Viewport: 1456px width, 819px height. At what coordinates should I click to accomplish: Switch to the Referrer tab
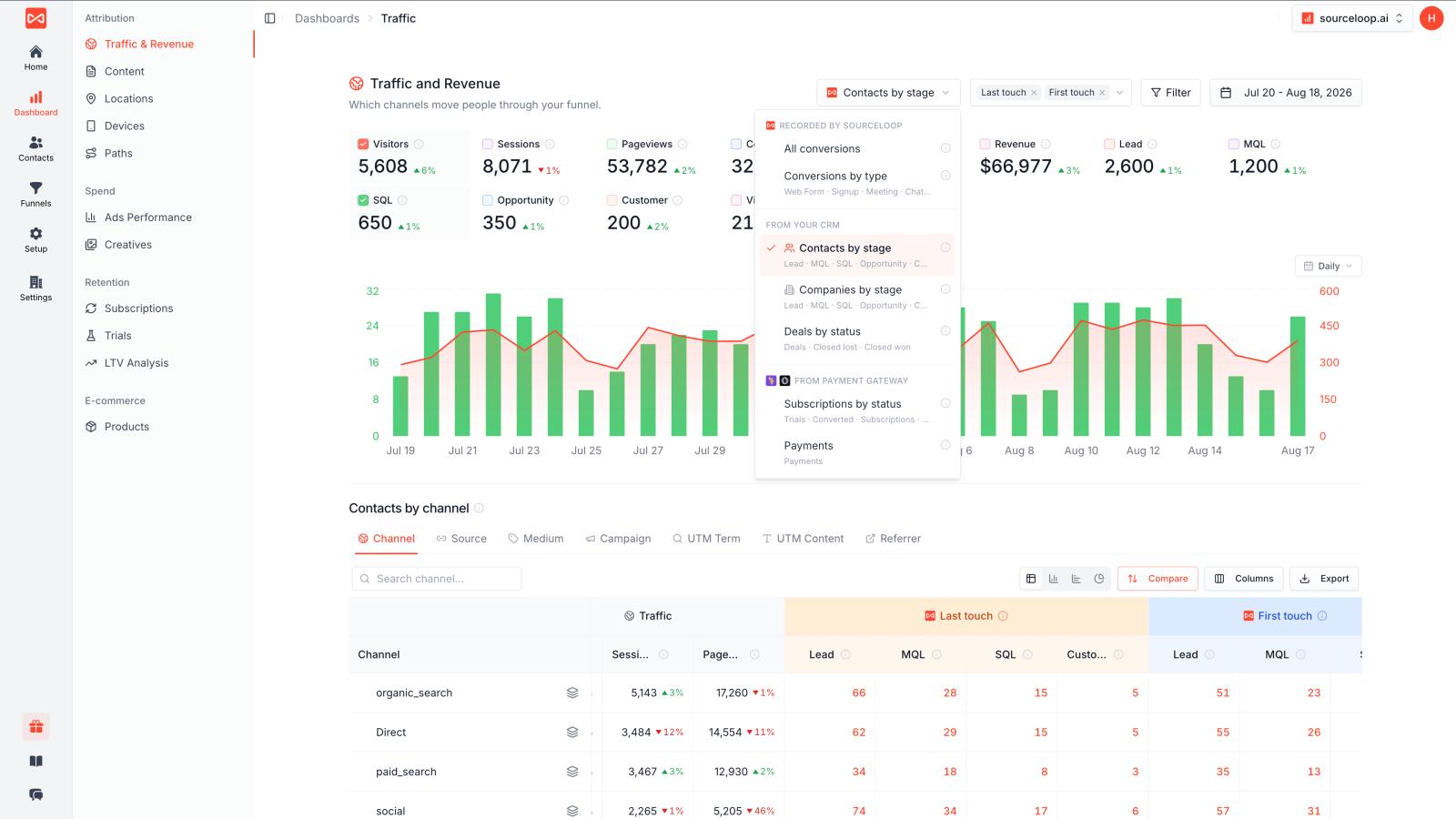tap(894, 539)
